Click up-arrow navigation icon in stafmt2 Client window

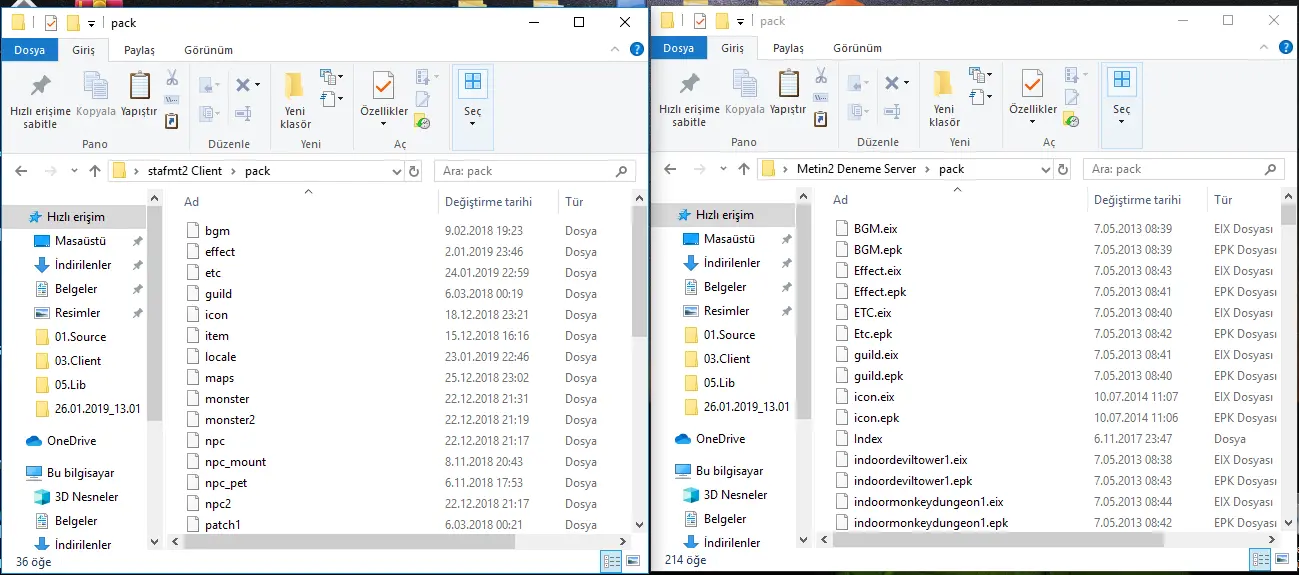tap(95, 171)
